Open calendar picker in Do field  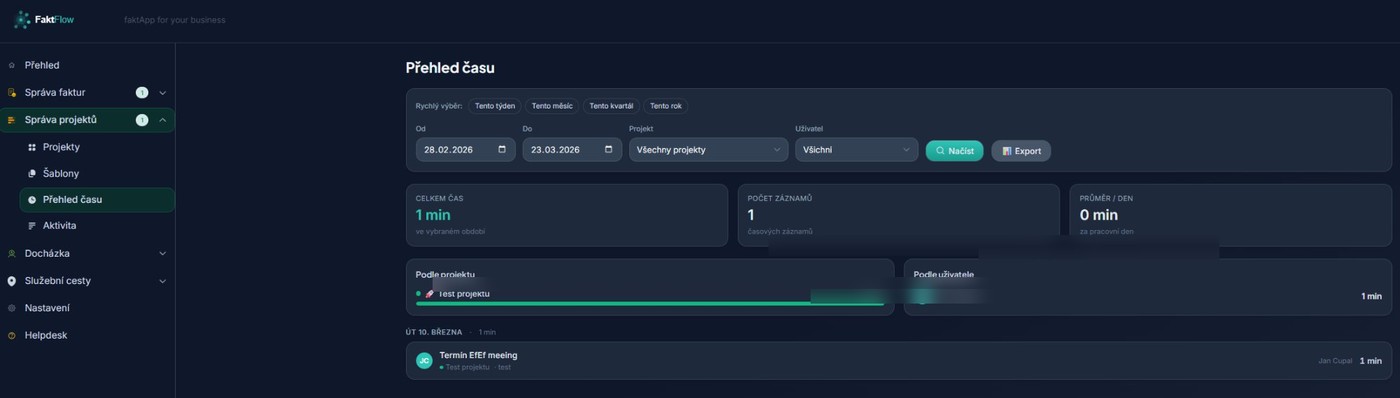[609, 150]
